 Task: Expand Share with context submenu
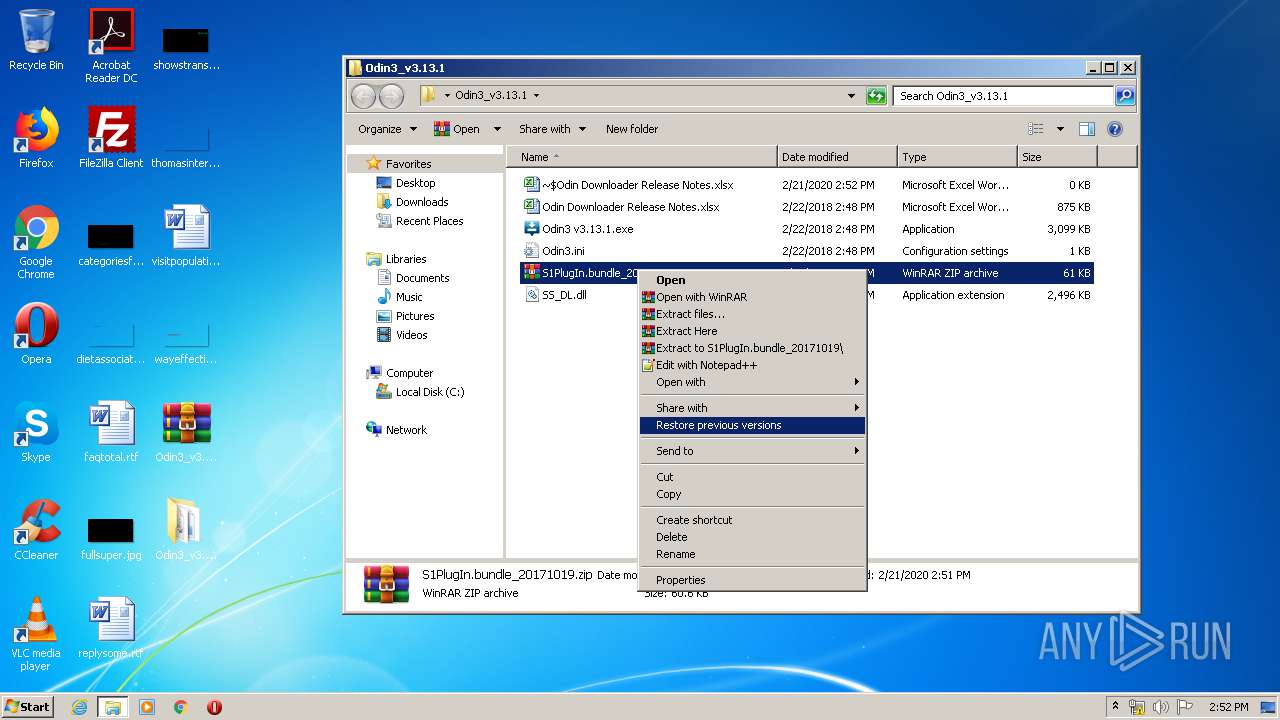click(752, 408)
